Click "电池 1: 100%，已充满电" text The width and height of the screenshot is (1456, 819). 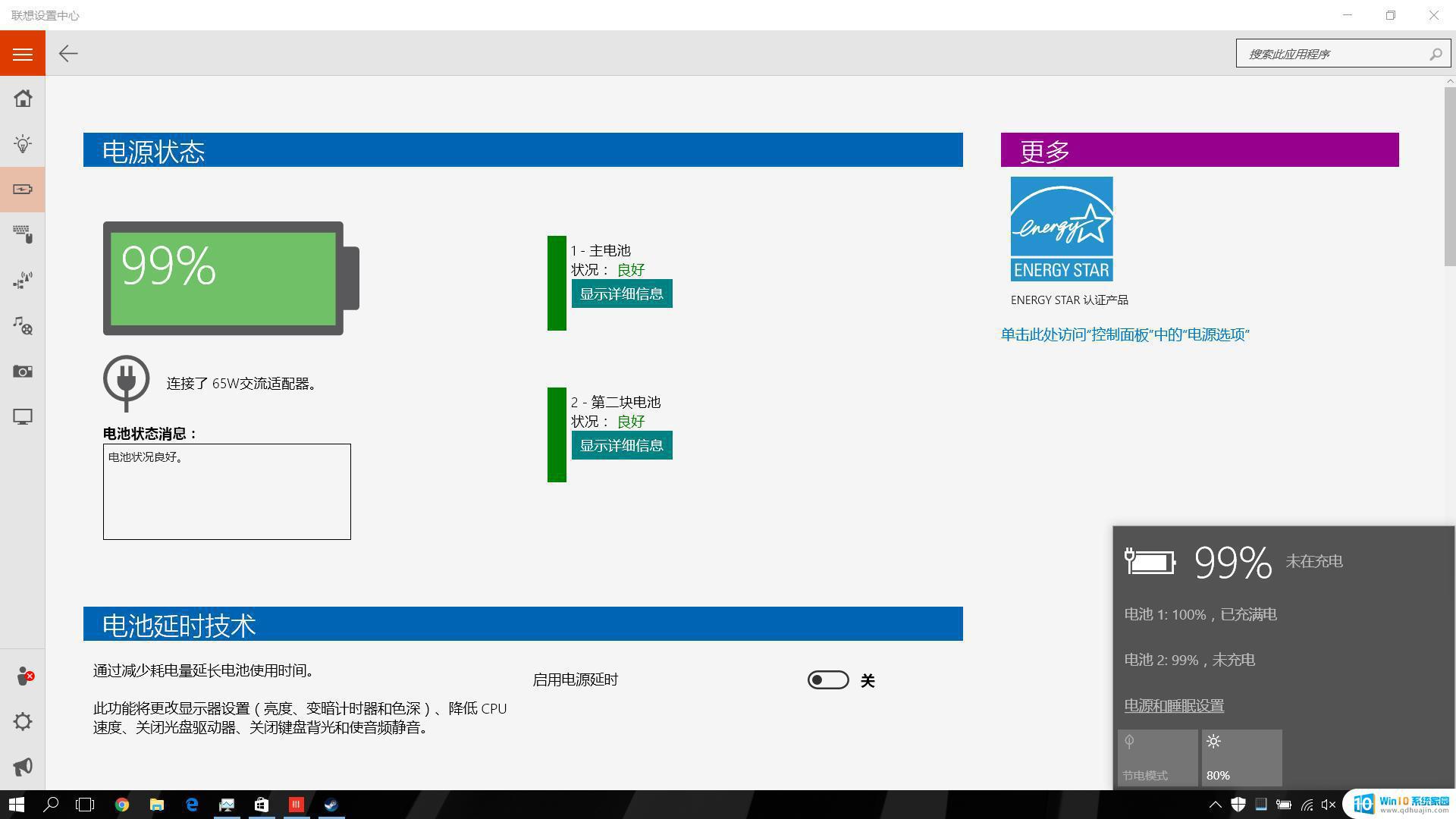(1200, 614)
